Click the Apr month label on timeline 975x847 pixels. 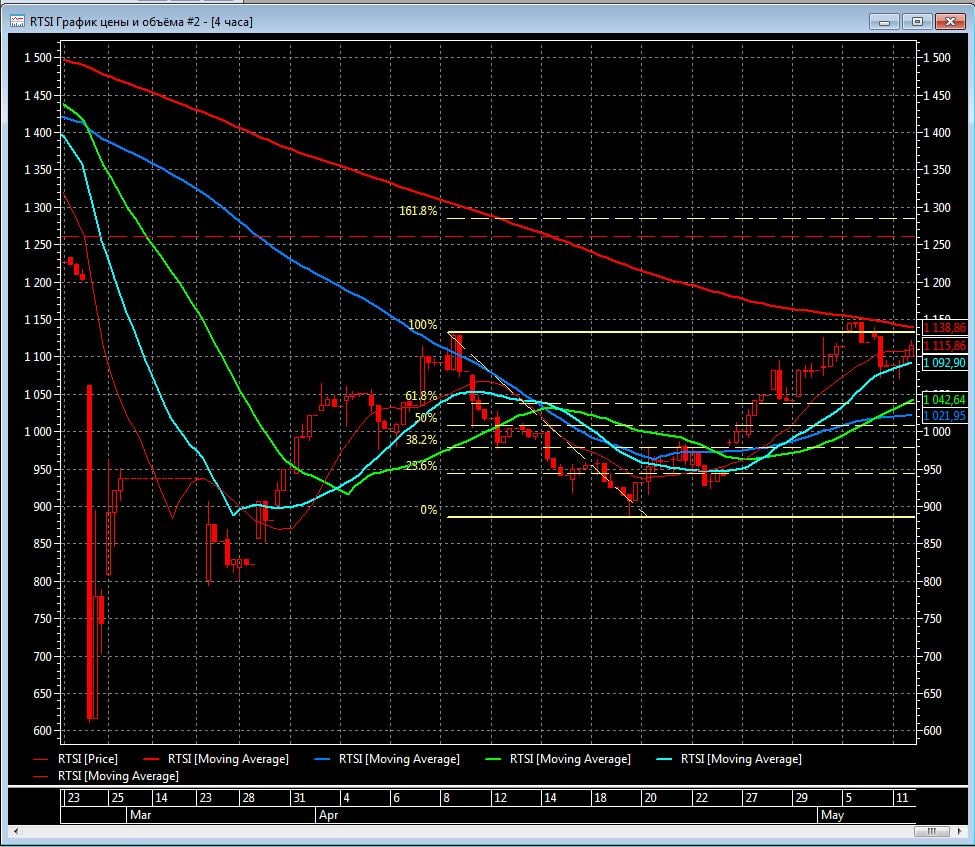click(x=329, y=815)
